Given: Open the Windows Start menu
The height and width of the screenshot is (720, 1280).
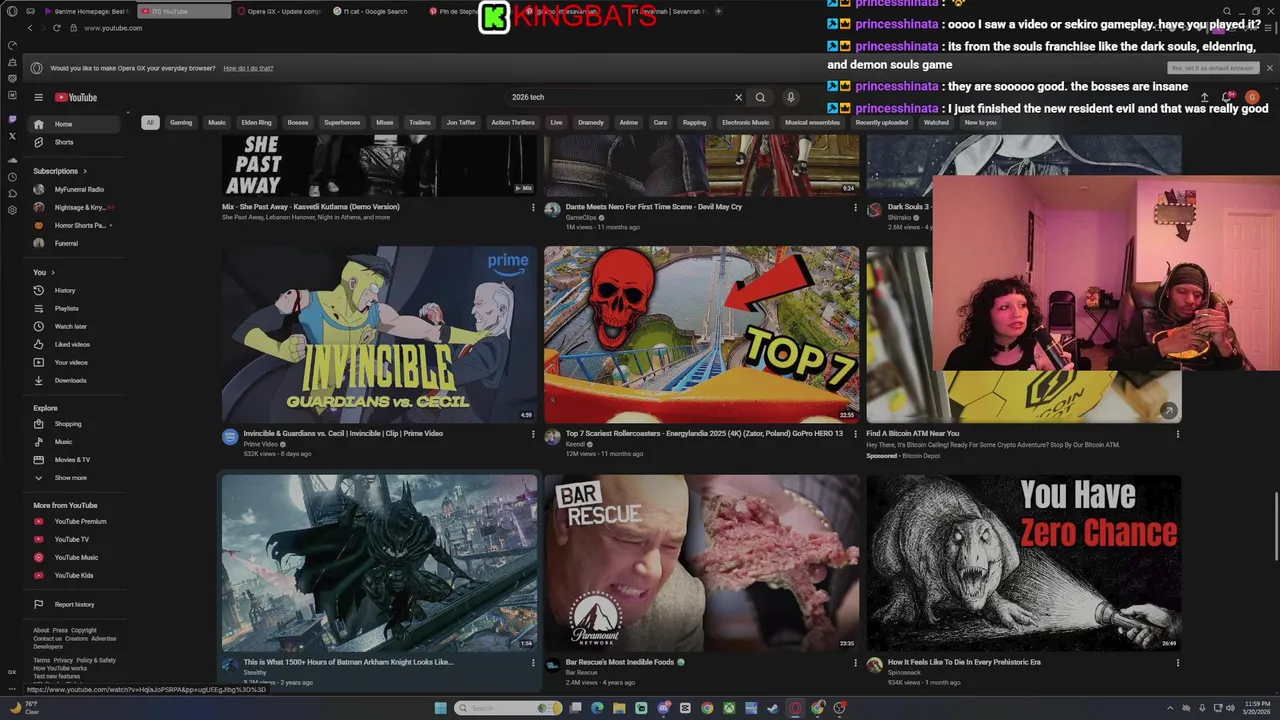Looking at the screenshot, I should 440,708.
